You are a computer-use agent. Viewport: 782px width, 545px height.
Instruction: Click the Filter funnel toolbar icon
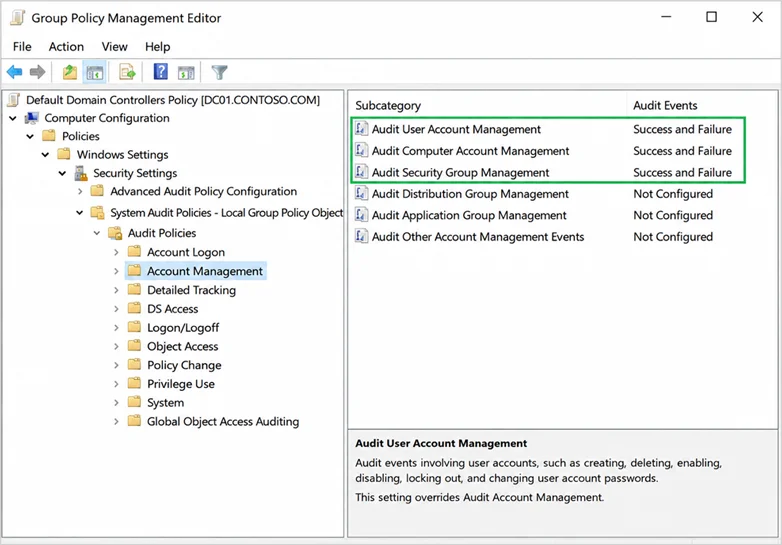[219, 72]
